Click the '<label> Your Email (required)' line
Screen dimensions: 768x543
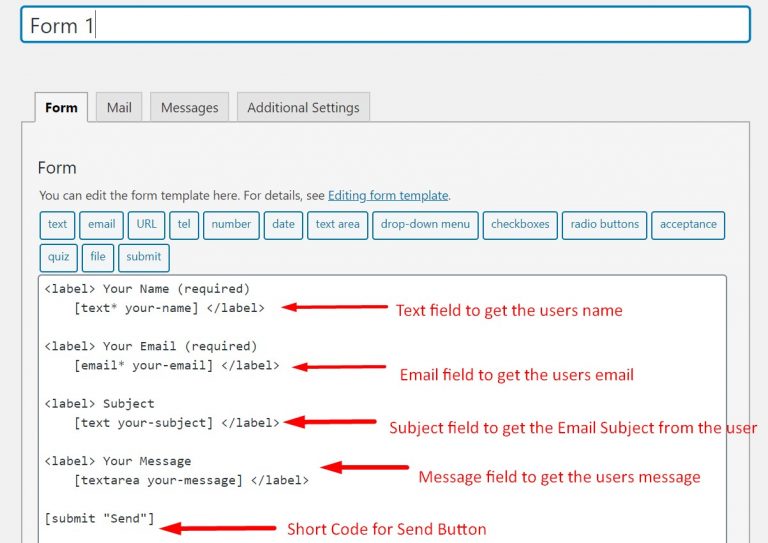coord(150,346)
